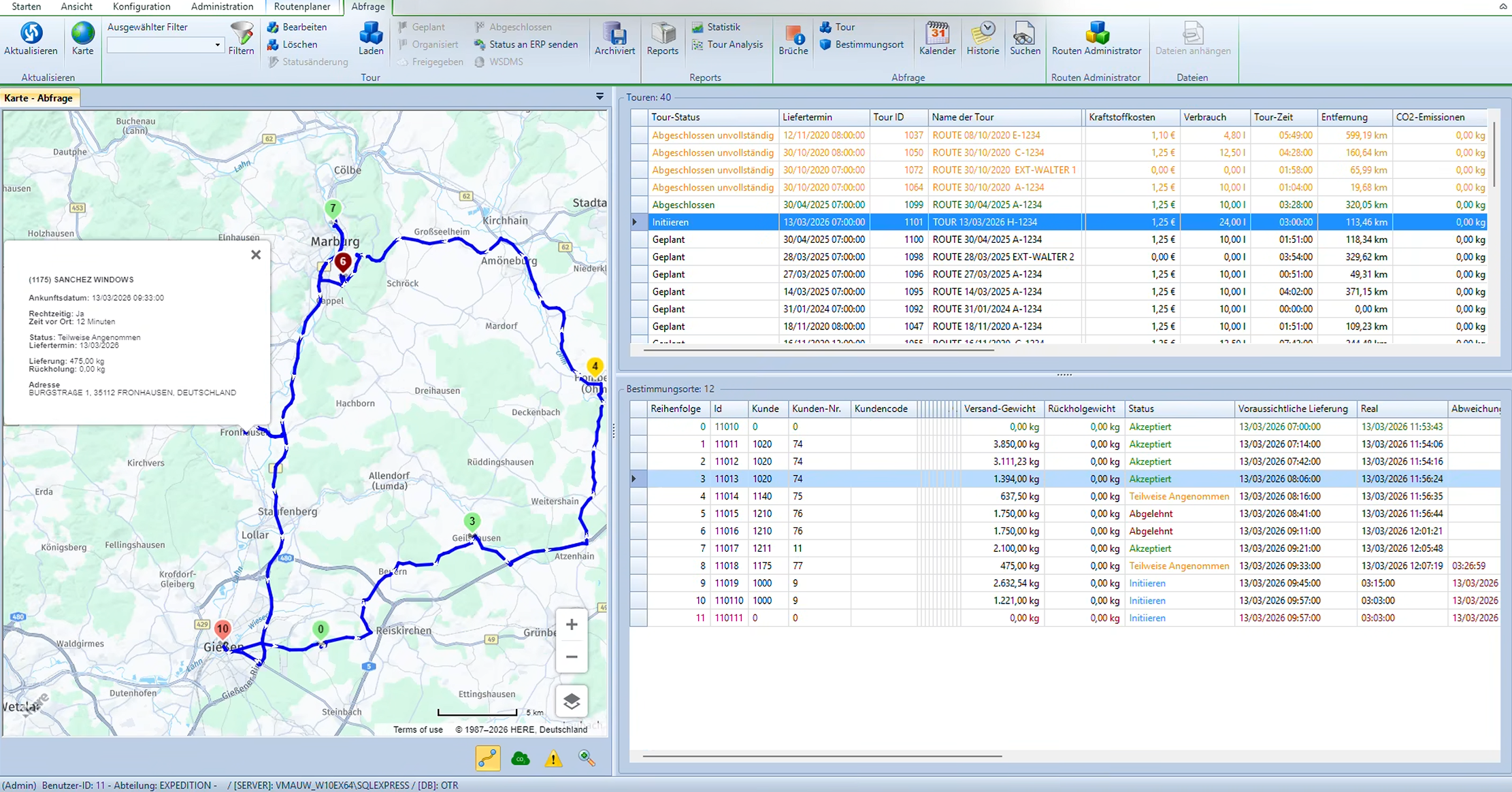Zoom out on the map
The height and width of the screenshot is (792, 1512).
coord(572,657)
